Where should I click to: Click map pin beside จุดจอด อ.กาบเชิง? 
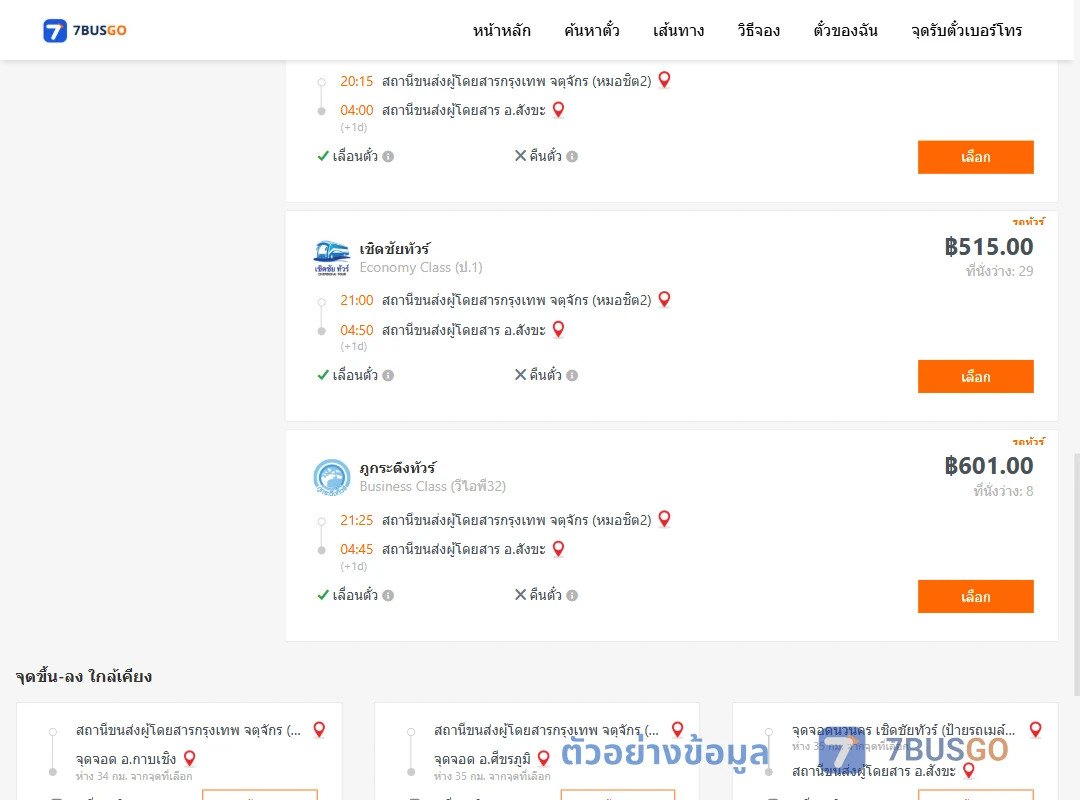click(x=190, y=759)
